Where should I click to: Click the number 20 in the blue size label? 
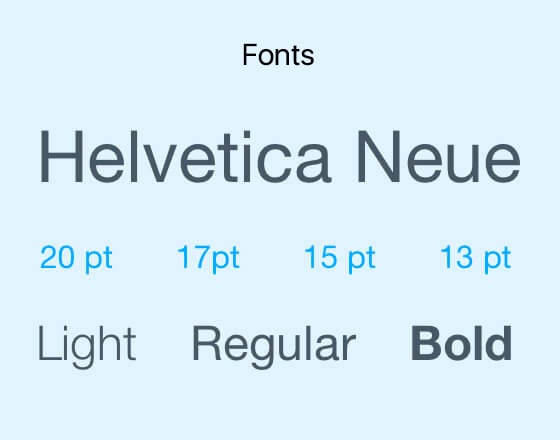tap(57, 256)
